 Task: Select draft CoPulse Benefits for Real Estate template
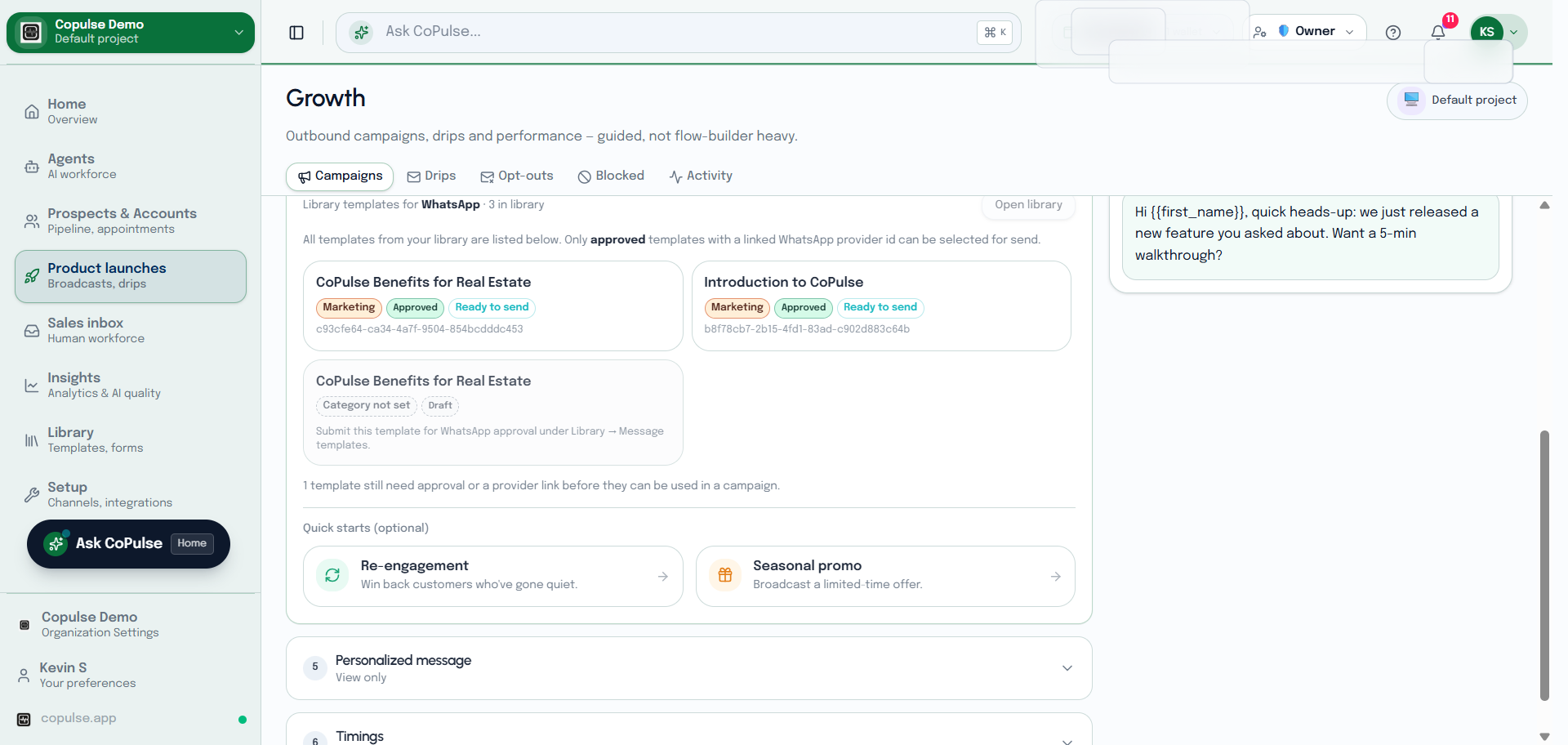tap(492, 413)
